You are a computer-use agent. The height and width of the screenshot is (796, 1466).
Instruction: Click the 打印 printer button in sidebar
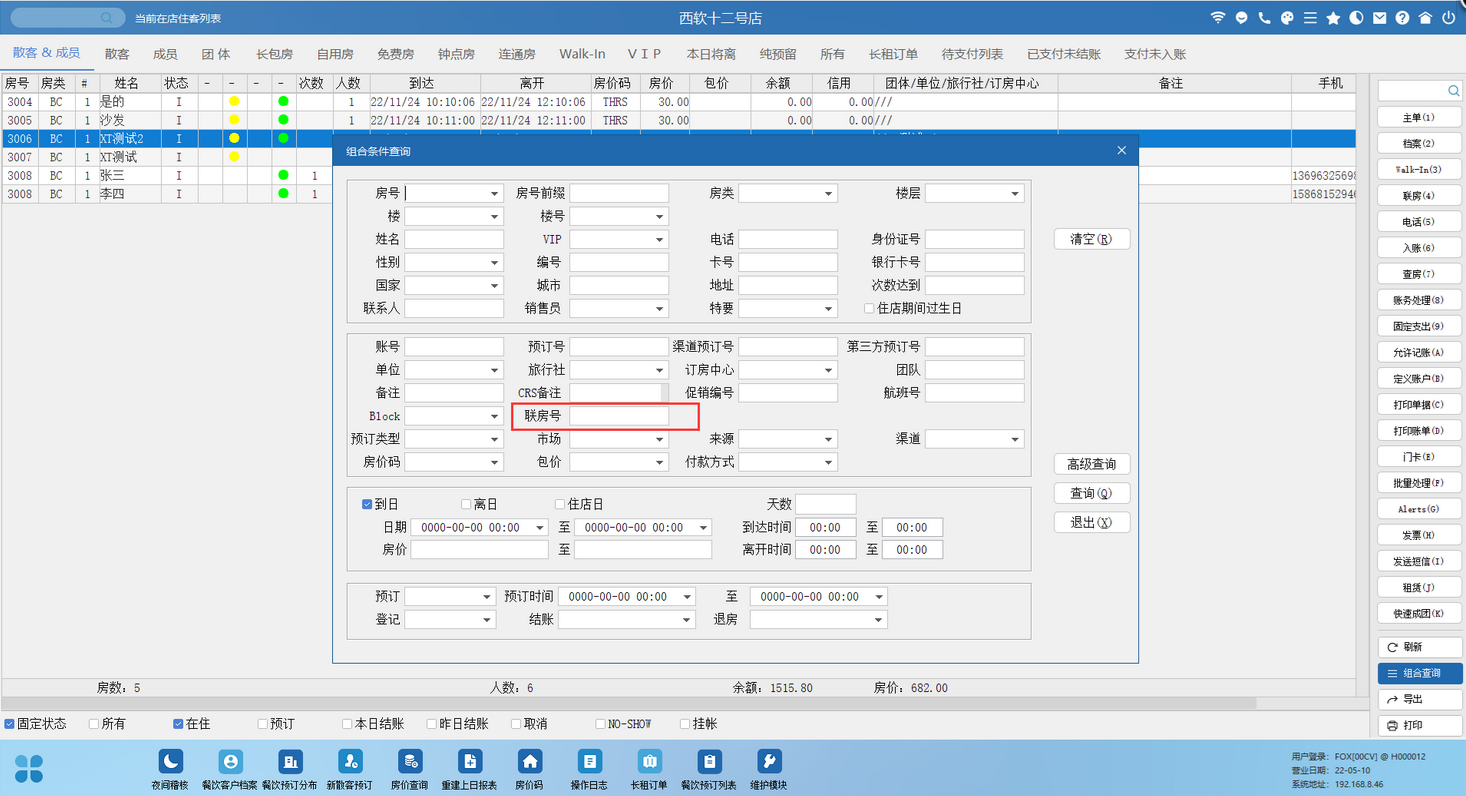point(1420,725)
